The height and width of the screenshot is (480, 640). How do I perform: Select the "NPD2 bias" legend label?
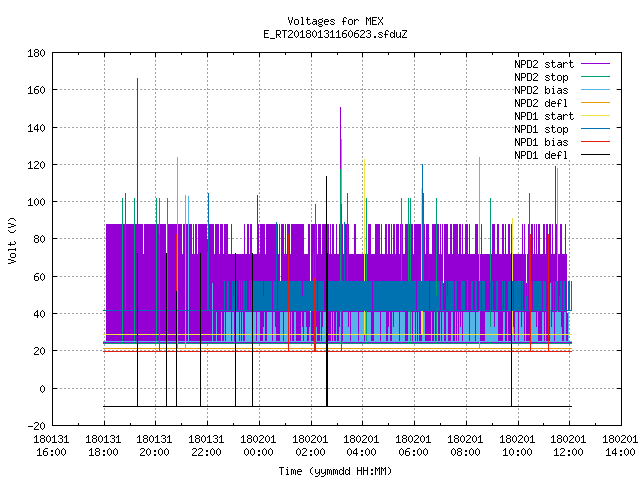click(x=541, y=90)
